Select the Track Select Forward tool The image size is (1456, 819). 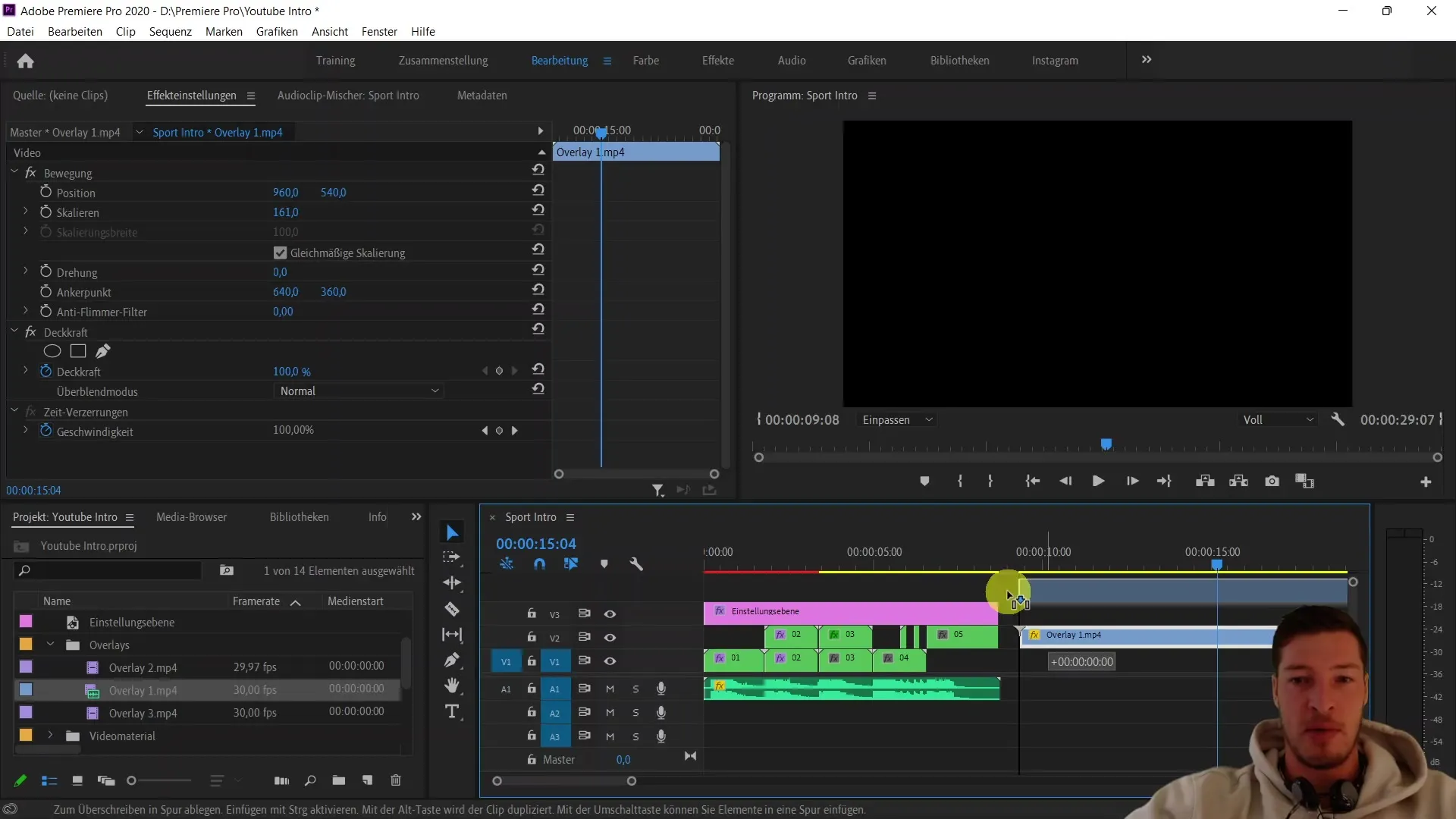point(454,559)
